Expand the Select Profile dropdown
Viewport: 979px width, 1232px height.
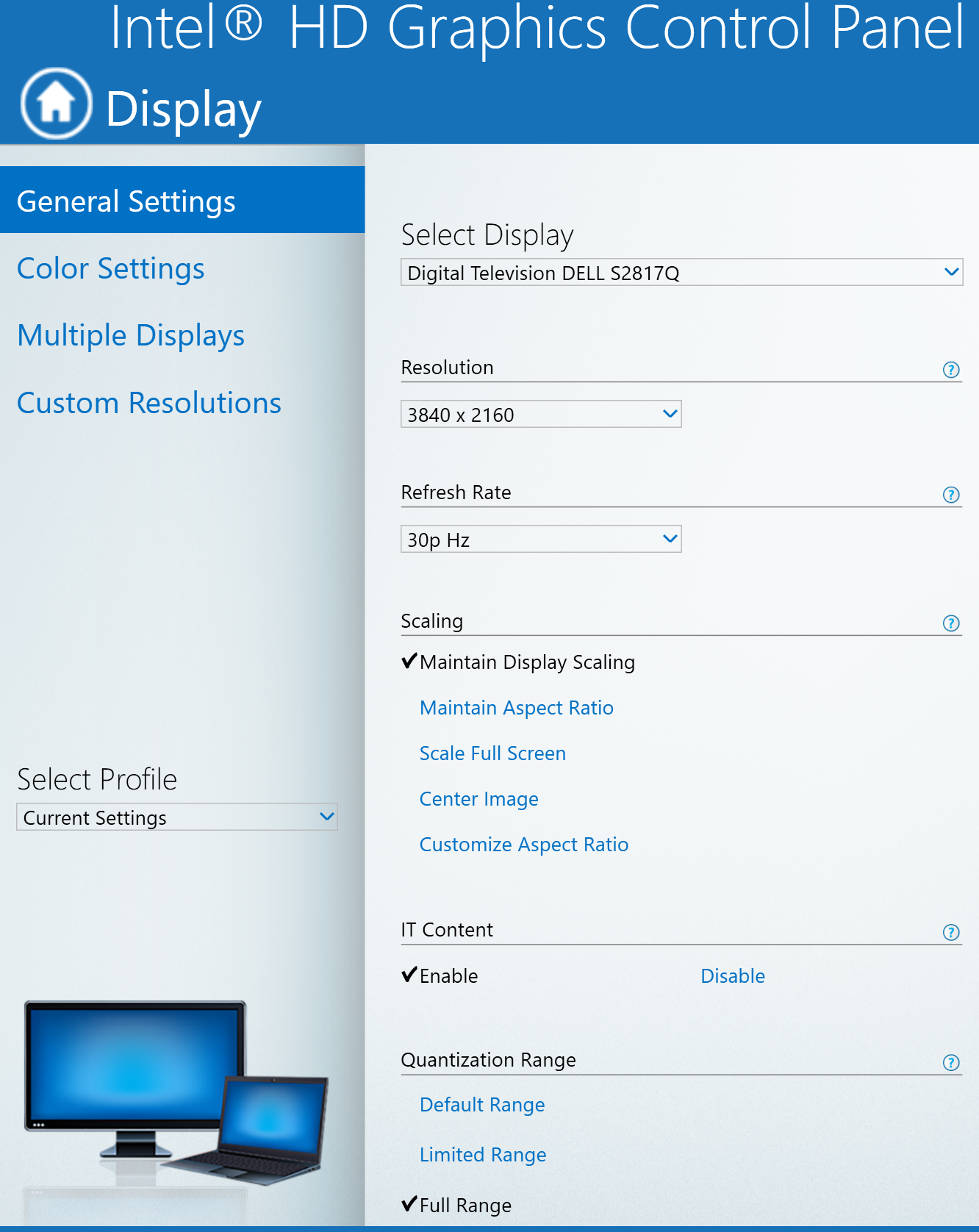click(177, 817)
